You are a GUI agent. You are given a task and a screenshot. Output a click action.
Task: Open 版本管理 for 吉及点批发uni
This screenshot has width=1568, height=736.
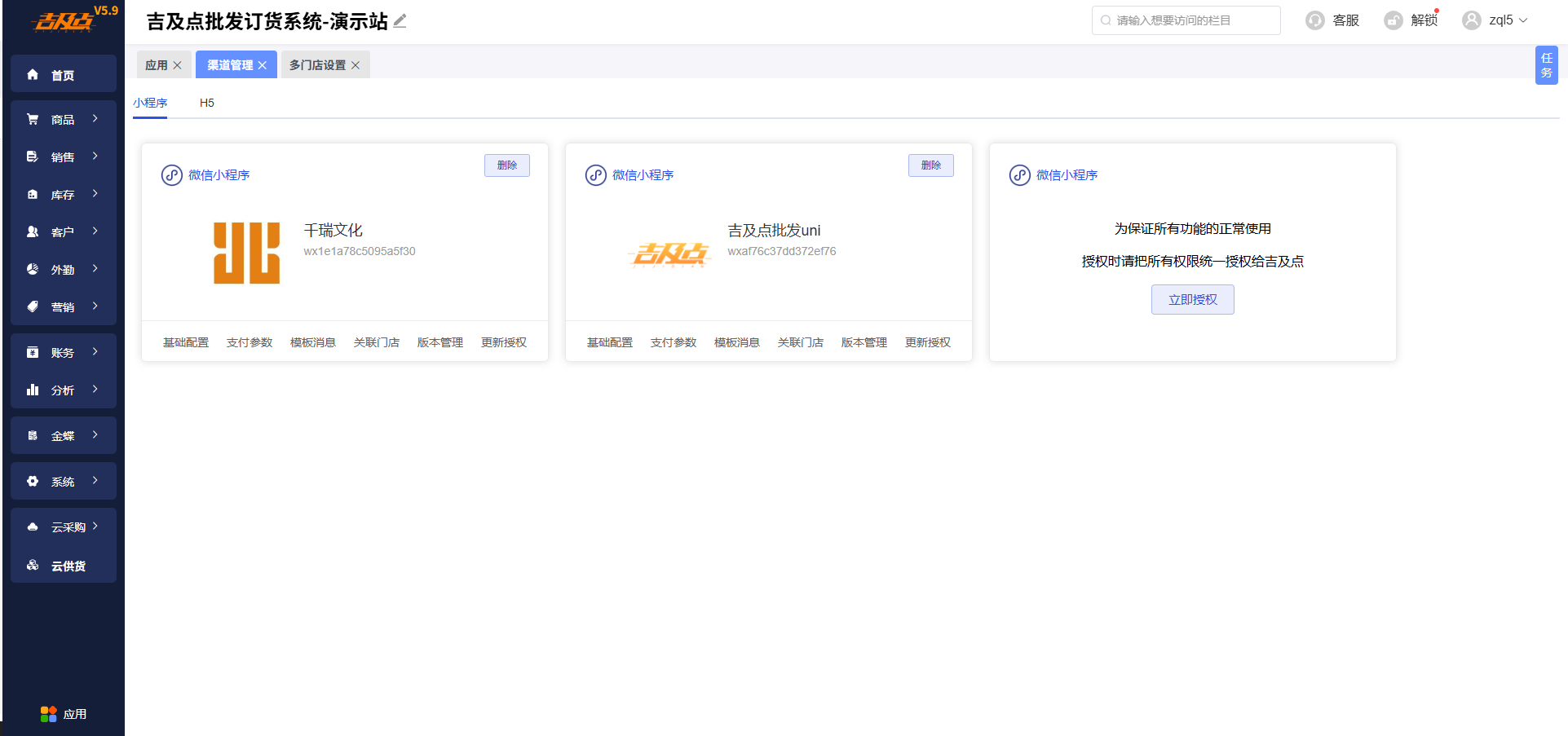coord(864,342)
